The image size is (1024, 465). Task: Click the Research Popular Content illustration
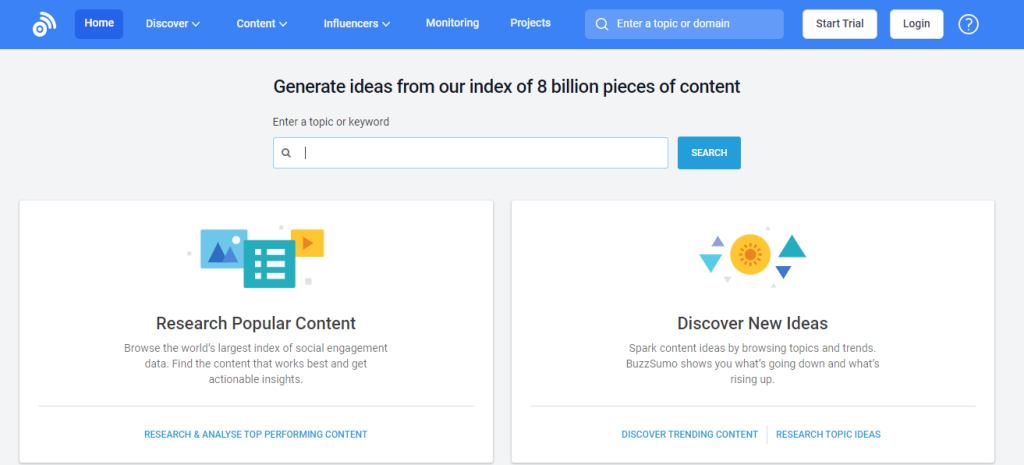point(256,256)
